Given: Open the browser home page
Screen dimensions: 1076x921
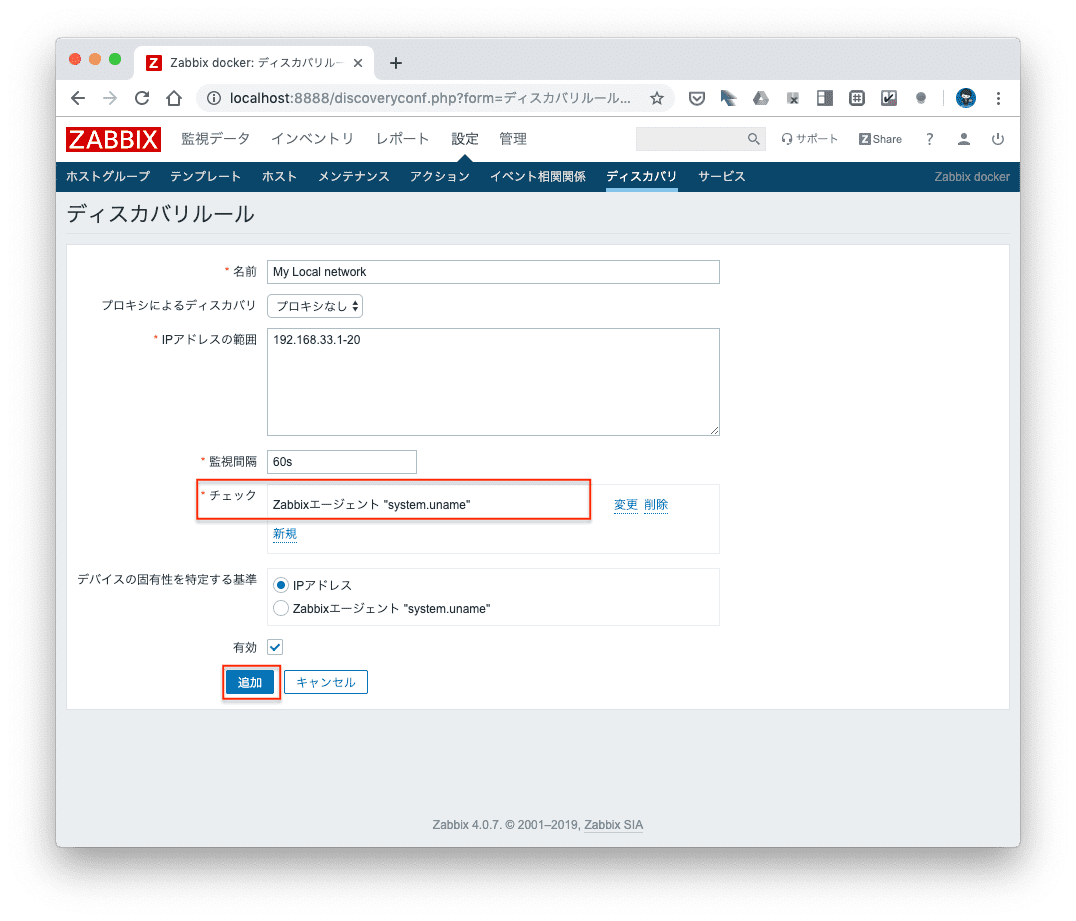Looking at the screenshot, I should tap(174, 98).
